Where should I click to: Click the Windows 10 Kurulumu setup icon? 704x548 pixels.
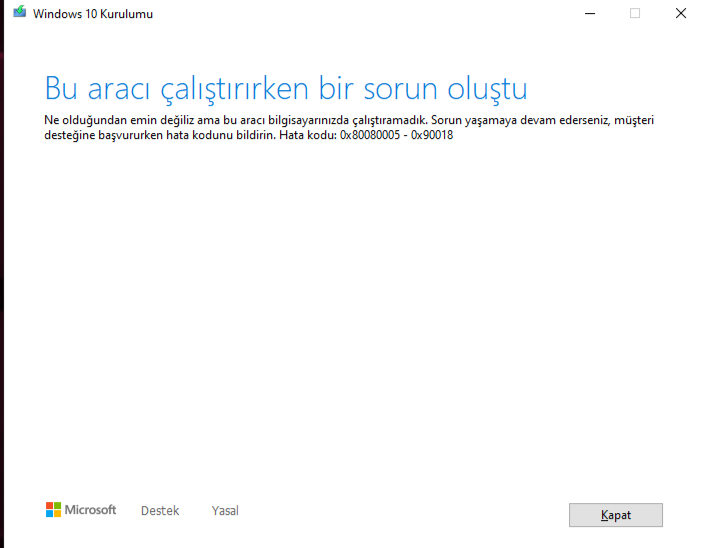point(19,12)
